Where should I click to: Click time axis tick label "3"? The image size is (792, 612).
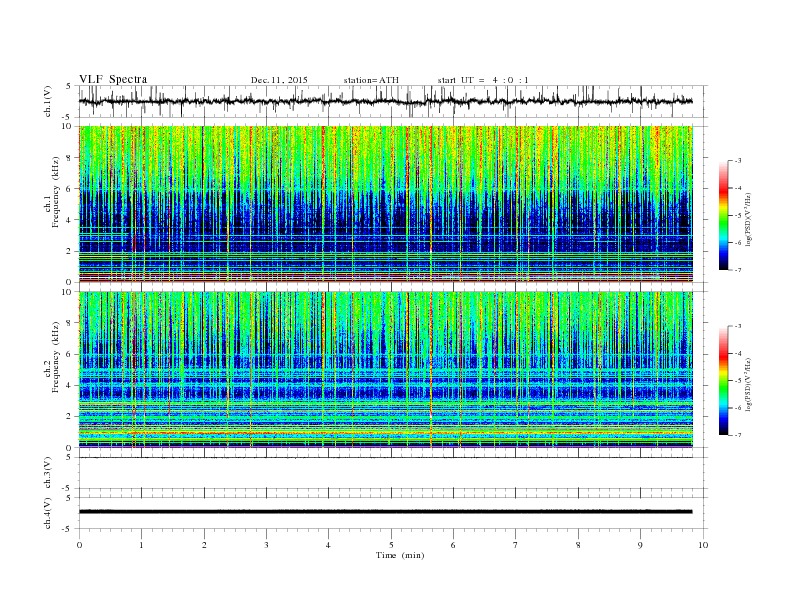(x=266, y=545)
